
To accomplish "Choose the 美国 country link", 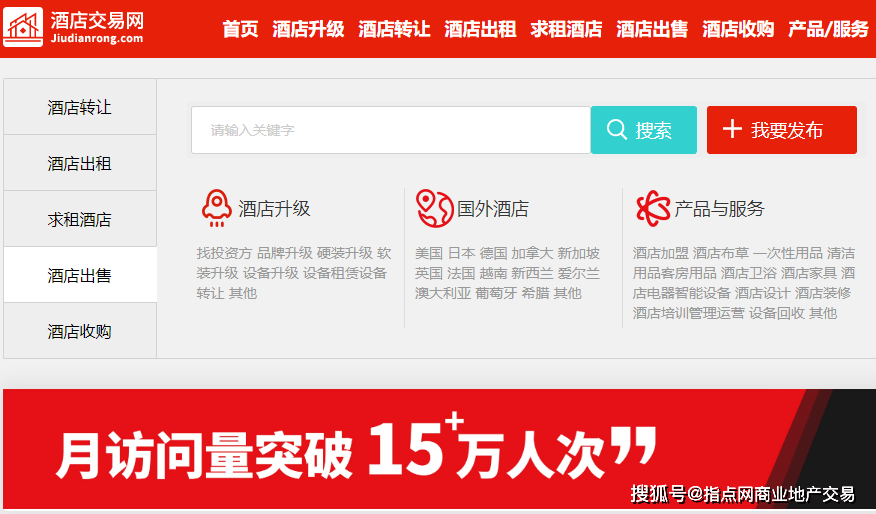I will tap(429, 253).
